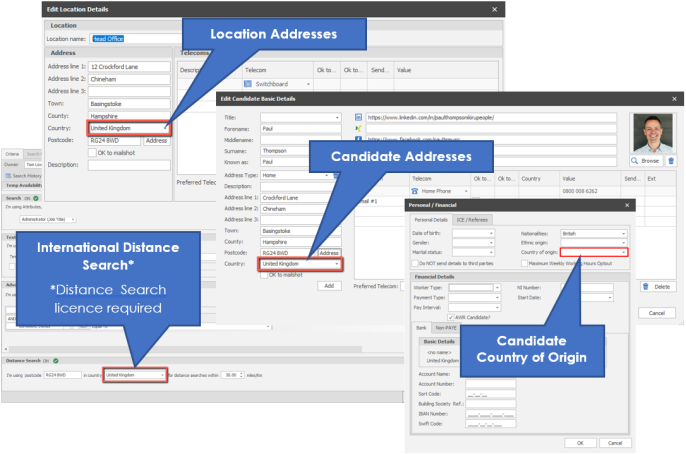Viewport: 686px width, 454px height.
Task: Switch to the ICE / Referees tab
Action: tap(472, 219)
